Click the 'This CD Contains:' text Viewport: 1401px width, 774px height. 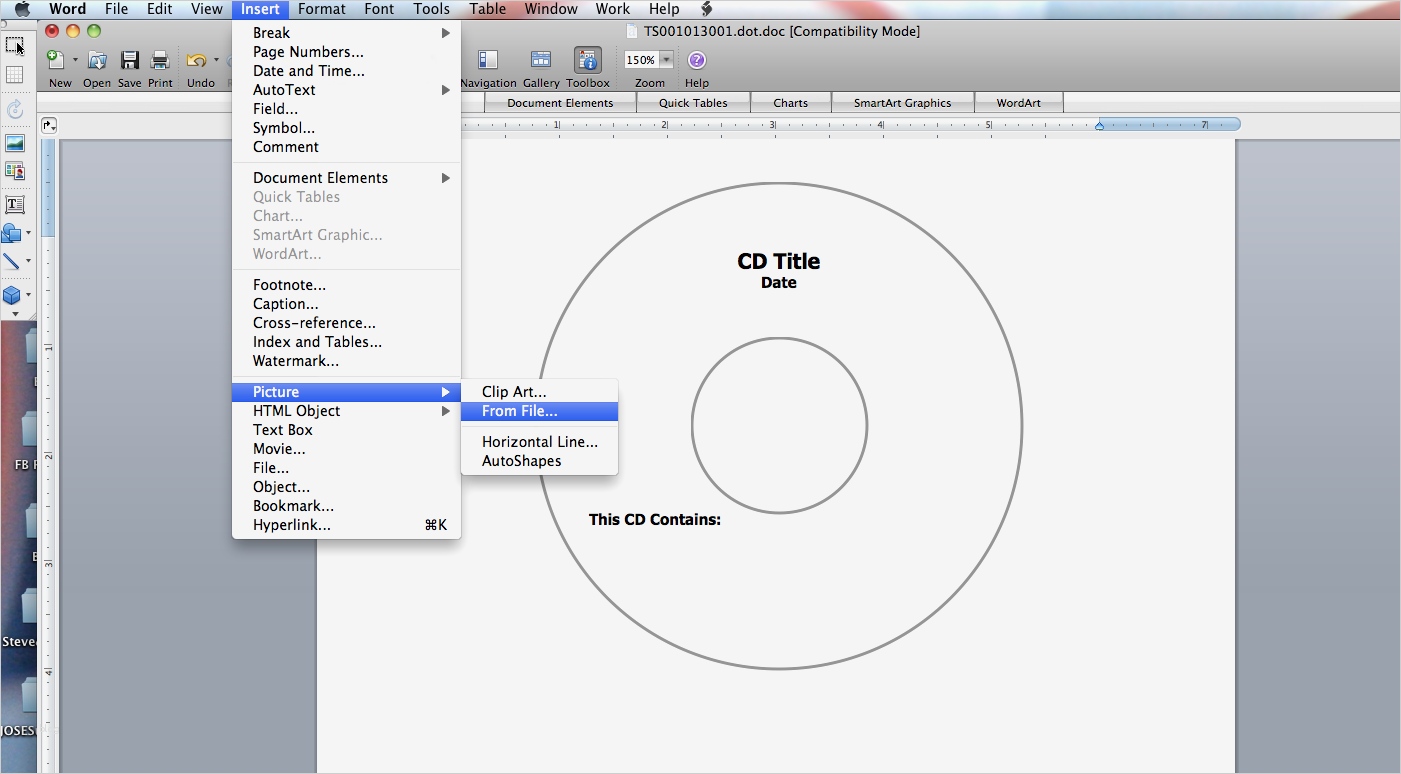[x=654, y=520]
